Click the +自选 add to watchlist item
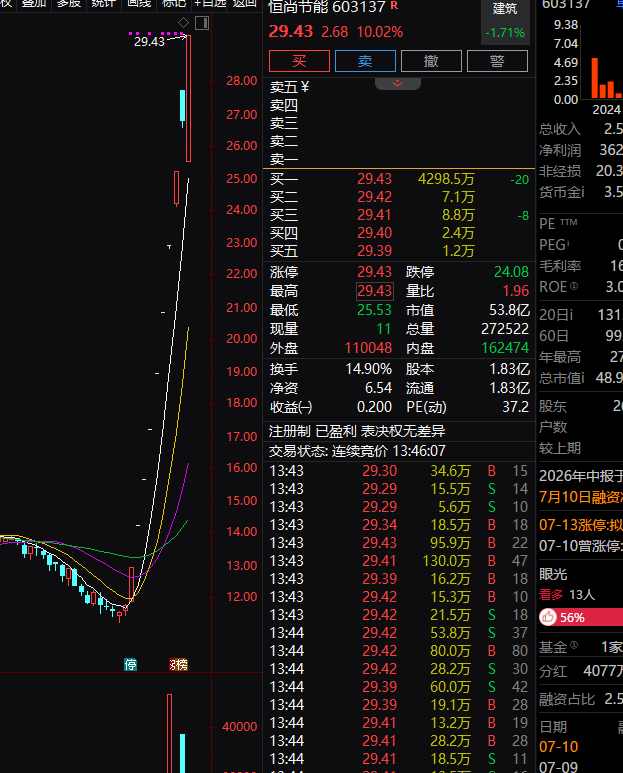This screenshot has height=773, width=623. click(210, 3)
